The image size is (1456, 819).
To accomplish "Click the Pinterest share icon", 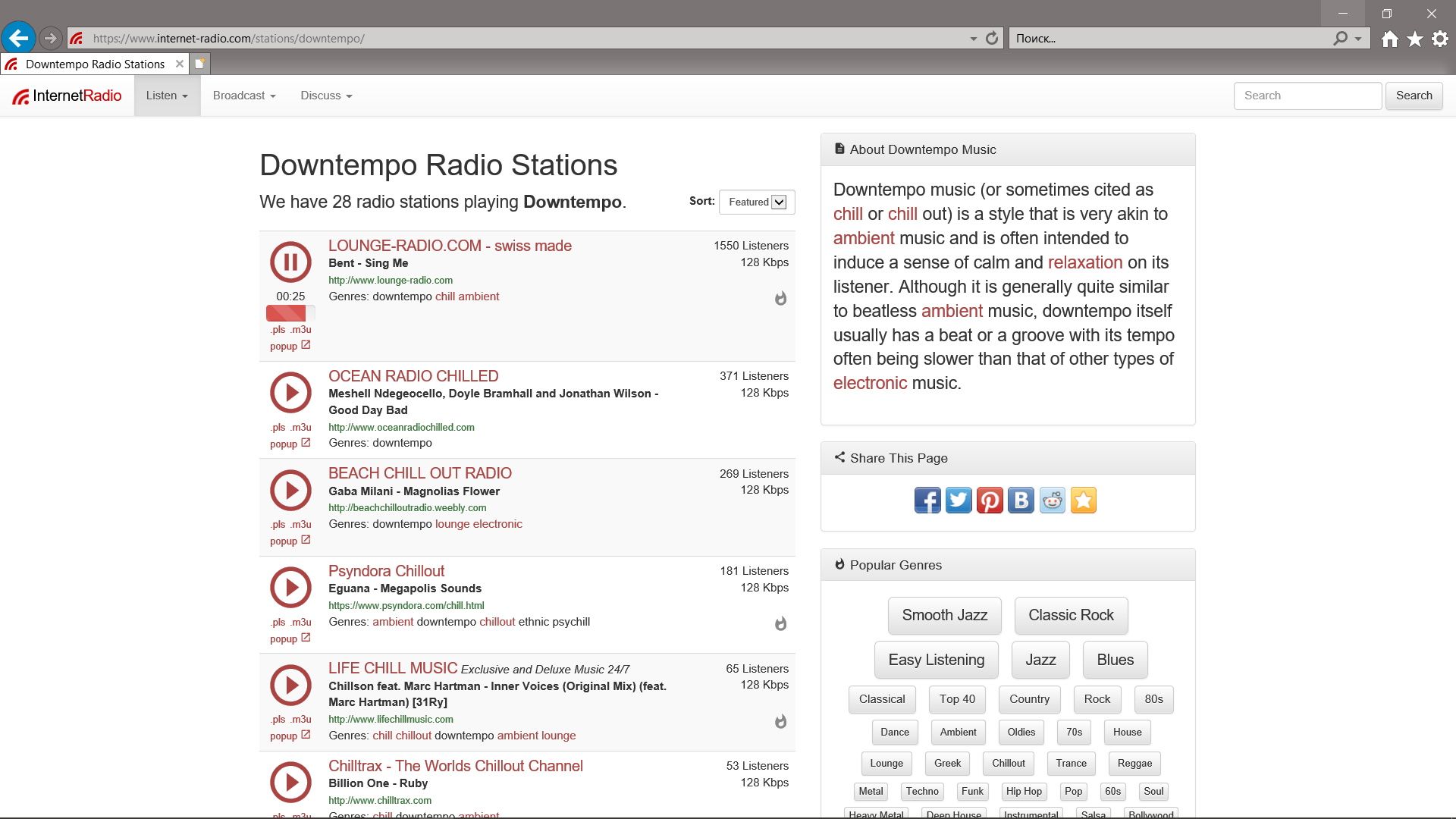I will tap(988, 500).
